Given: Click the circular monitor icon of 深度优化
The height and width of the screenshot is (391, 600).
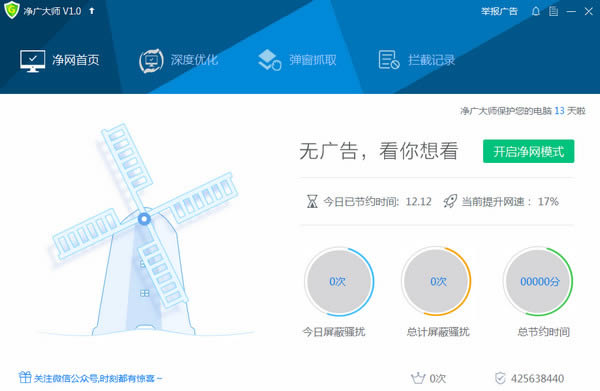Looking at the screenshot, I should click(151, 61).
